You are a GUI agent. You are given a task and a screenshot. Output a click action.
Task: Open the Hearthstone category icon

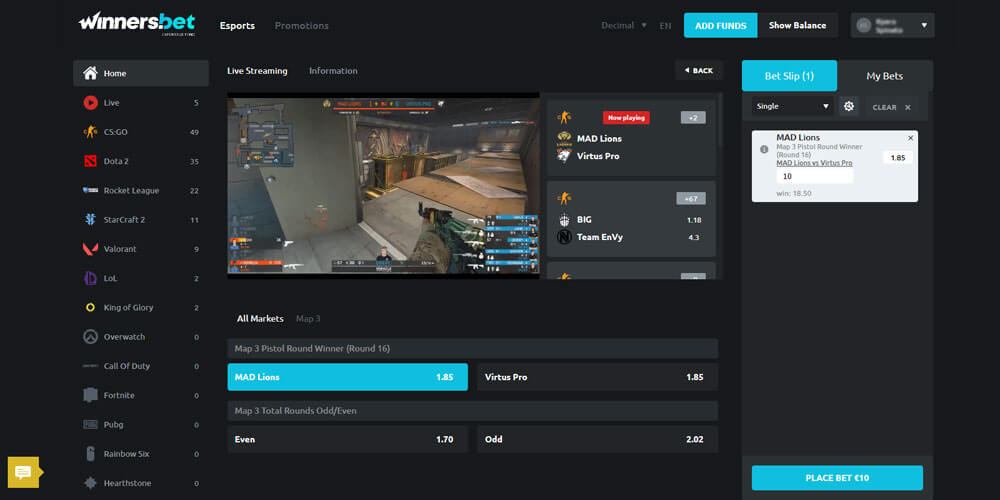[90, 483]
